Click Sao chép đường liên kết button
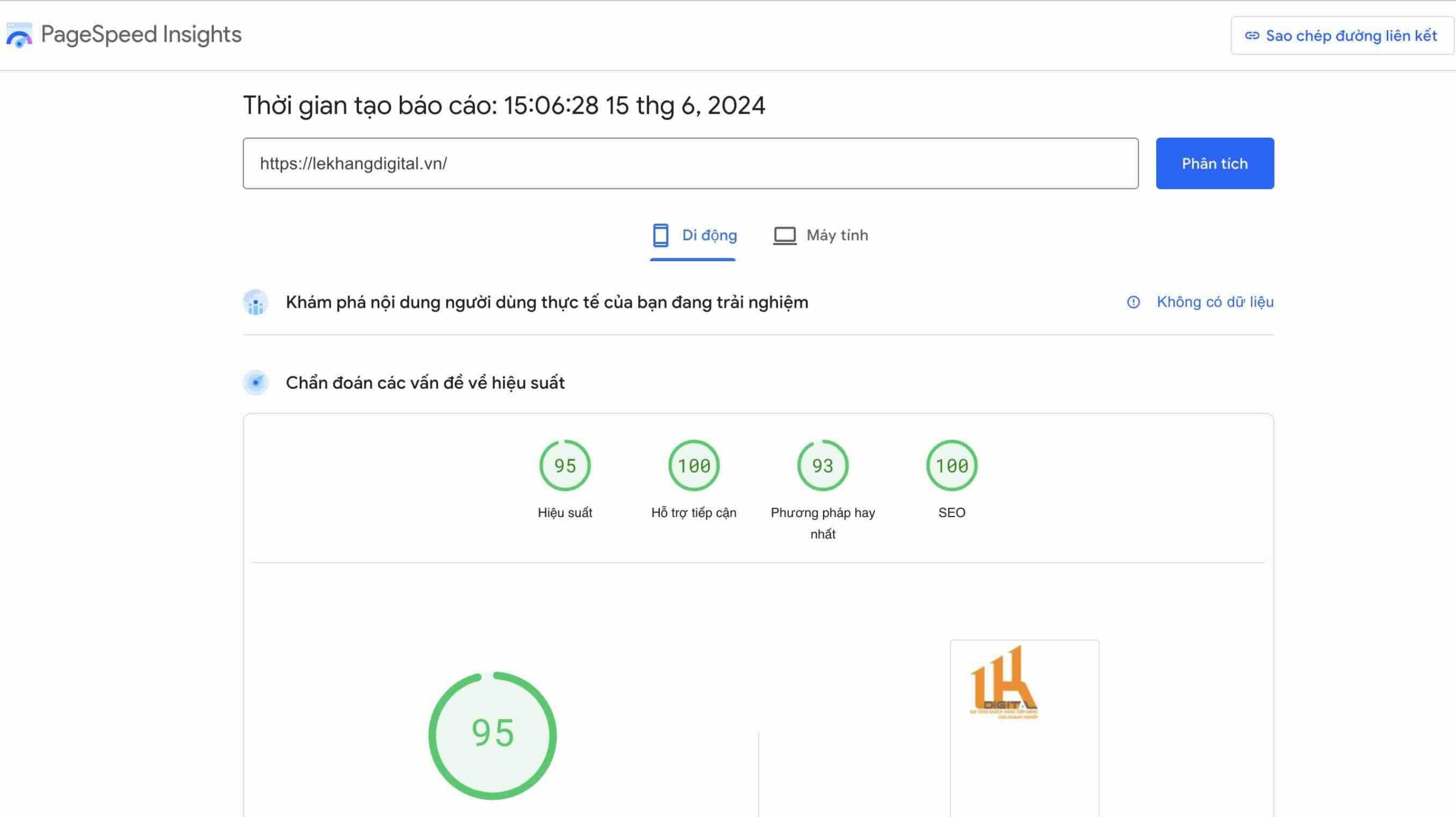1456x817 pixels. point(1342,36)
